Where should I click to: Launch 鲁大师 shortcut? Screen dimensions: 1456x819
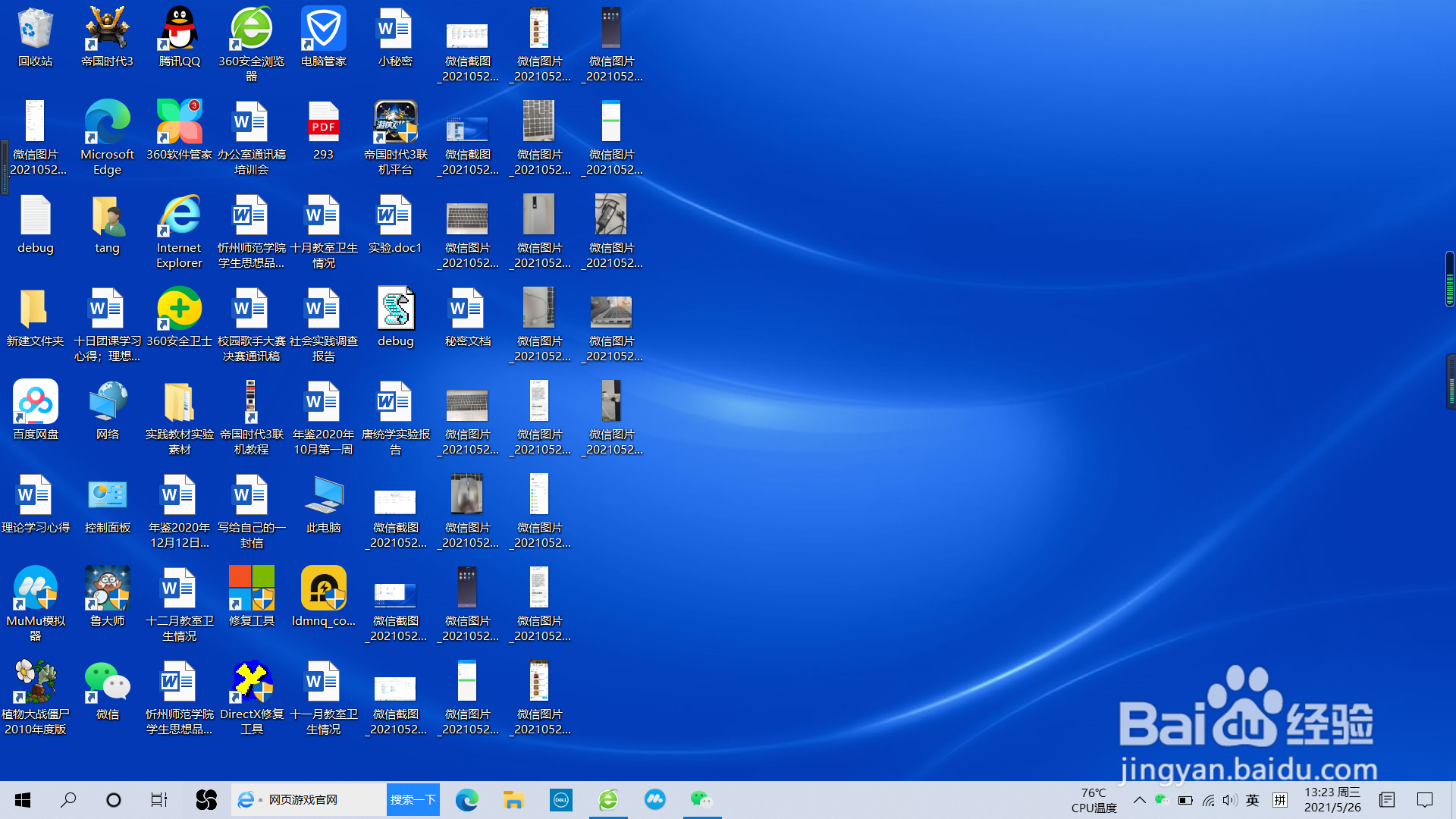[x=107, y=597]
